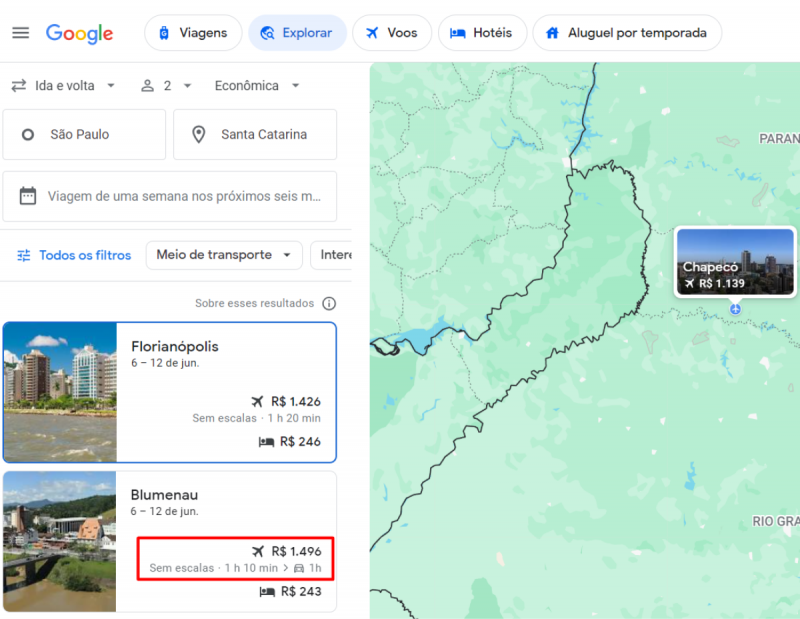800x619 pixels.
Task: Open the main navigation menu
Action: (20, 33)
